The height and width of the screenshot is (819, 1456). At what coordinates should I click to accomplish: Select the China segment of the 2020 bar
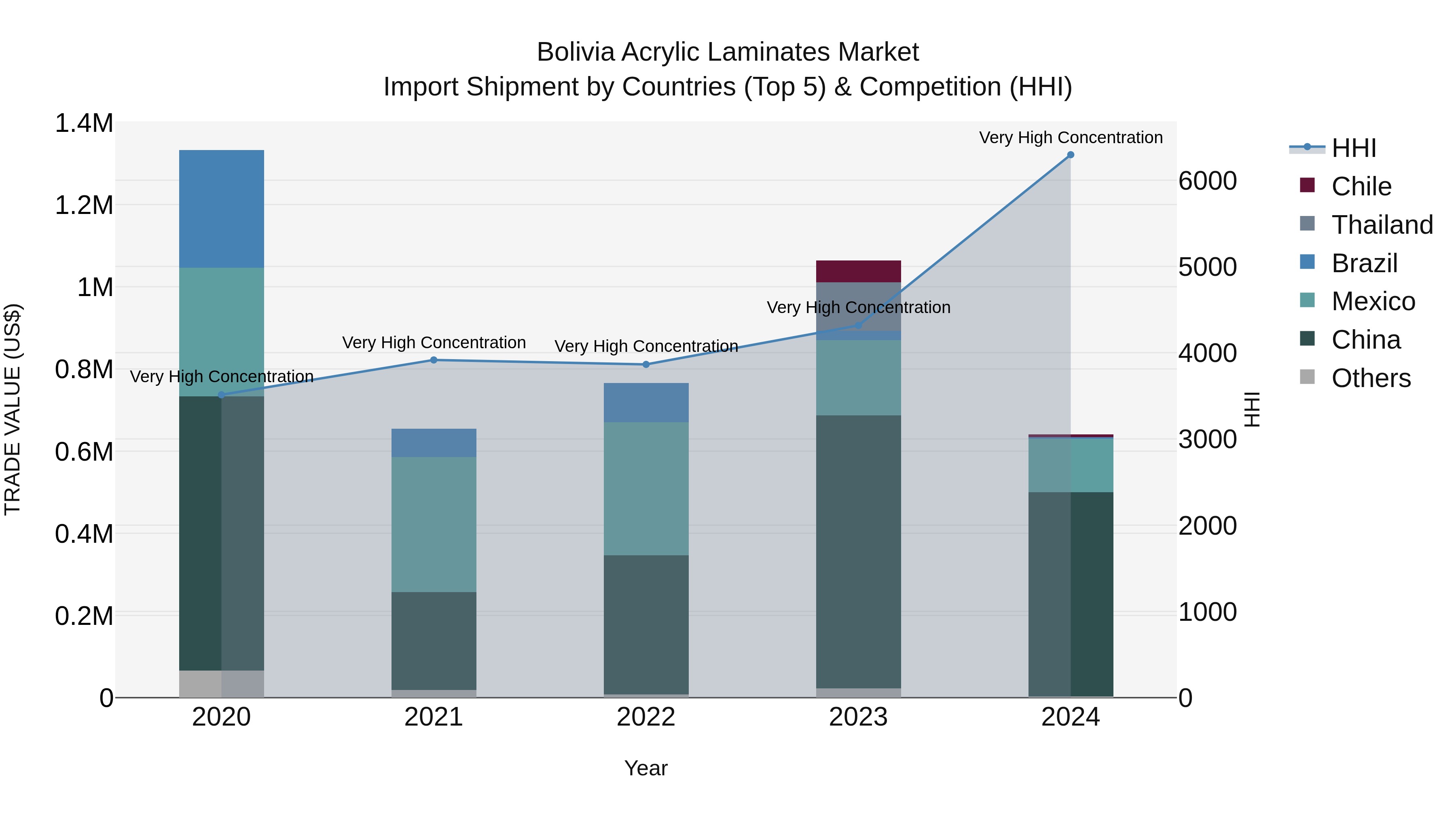(x=222, y=533)
